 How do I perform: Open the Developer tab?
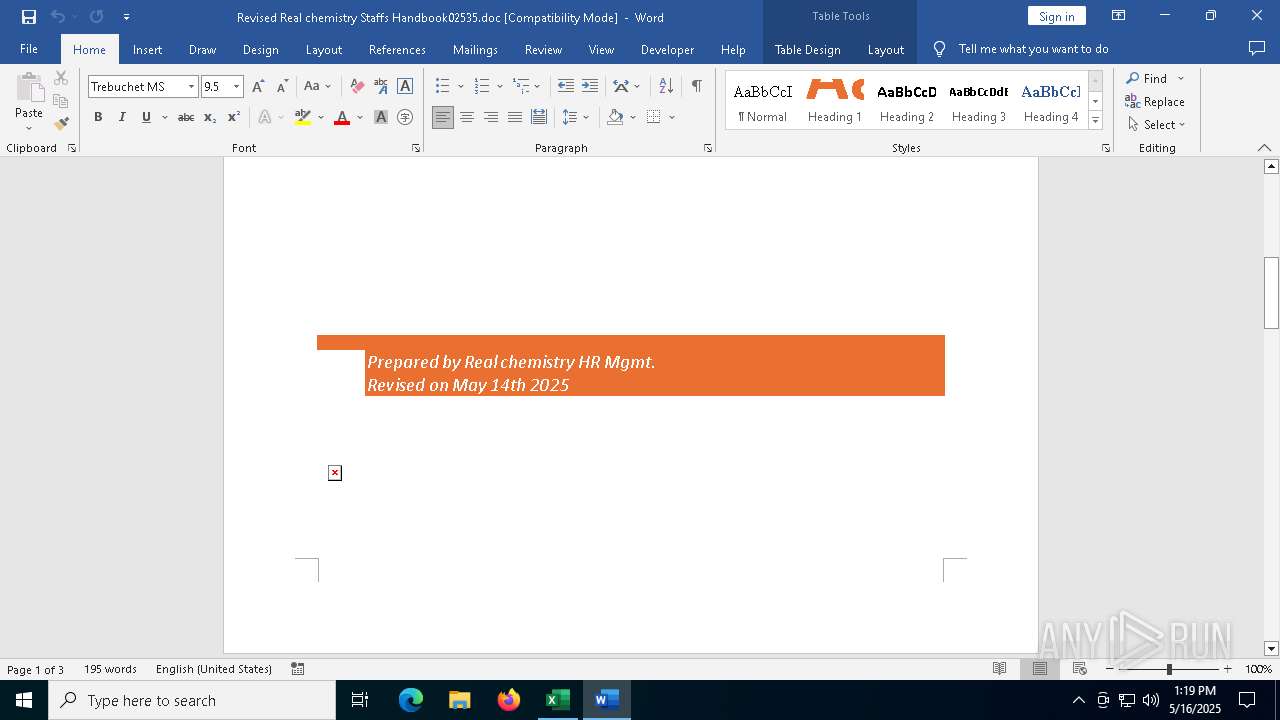pos(667,49)
